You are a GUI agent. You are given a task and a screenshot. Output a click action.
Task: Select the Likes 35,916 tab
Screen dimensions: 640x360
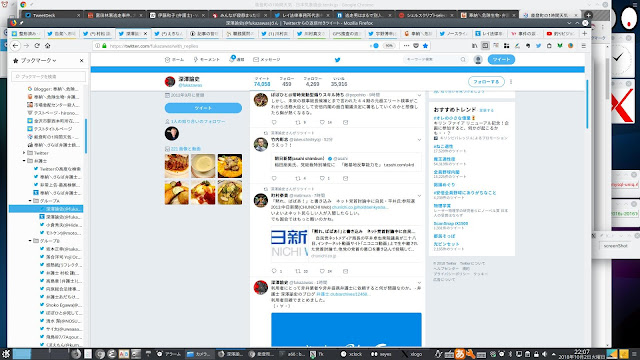(339, 82)
